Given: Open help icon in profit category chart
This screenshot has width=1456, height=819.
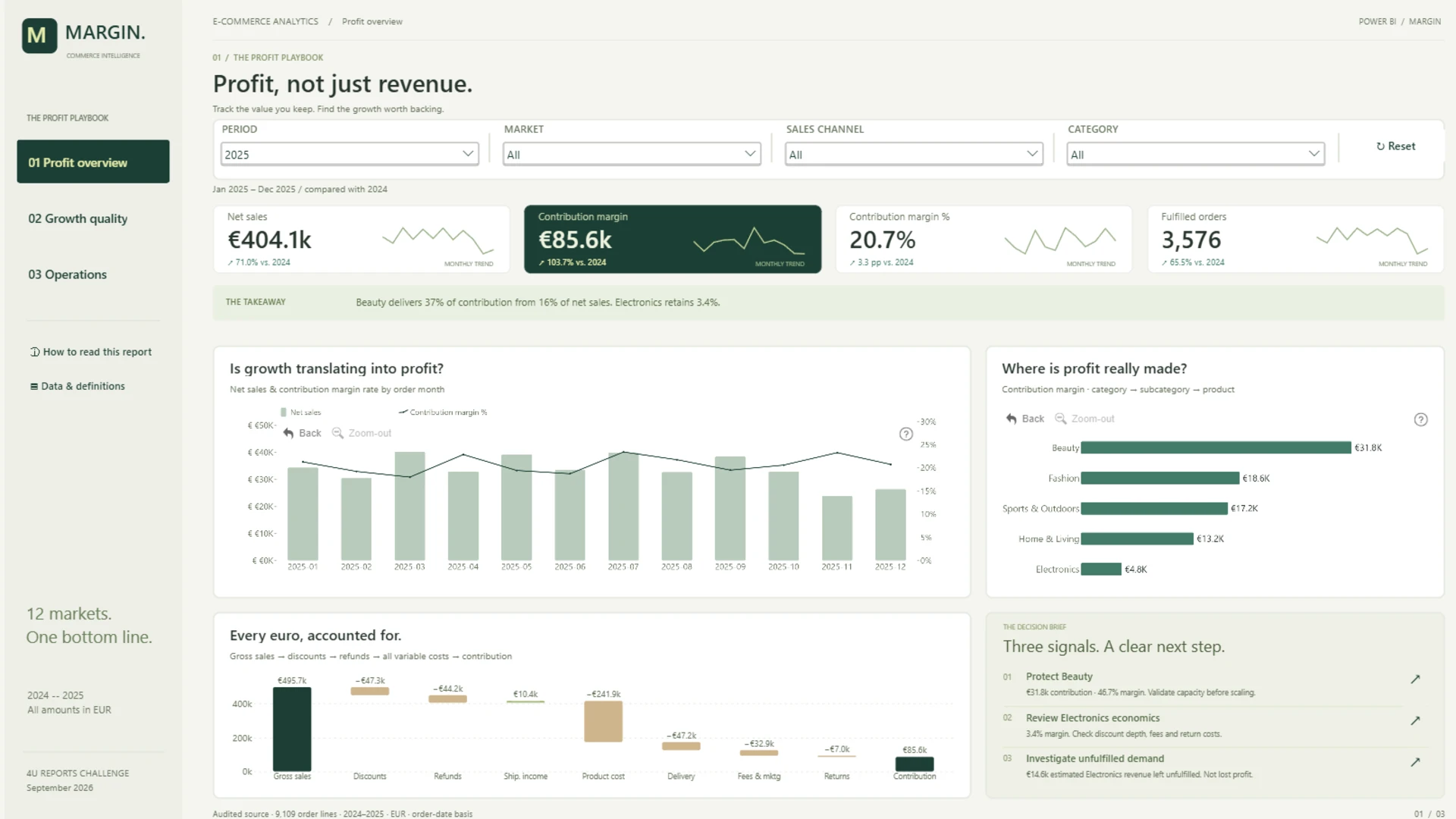Looking at the screenshot, I should pos(1420,419).
